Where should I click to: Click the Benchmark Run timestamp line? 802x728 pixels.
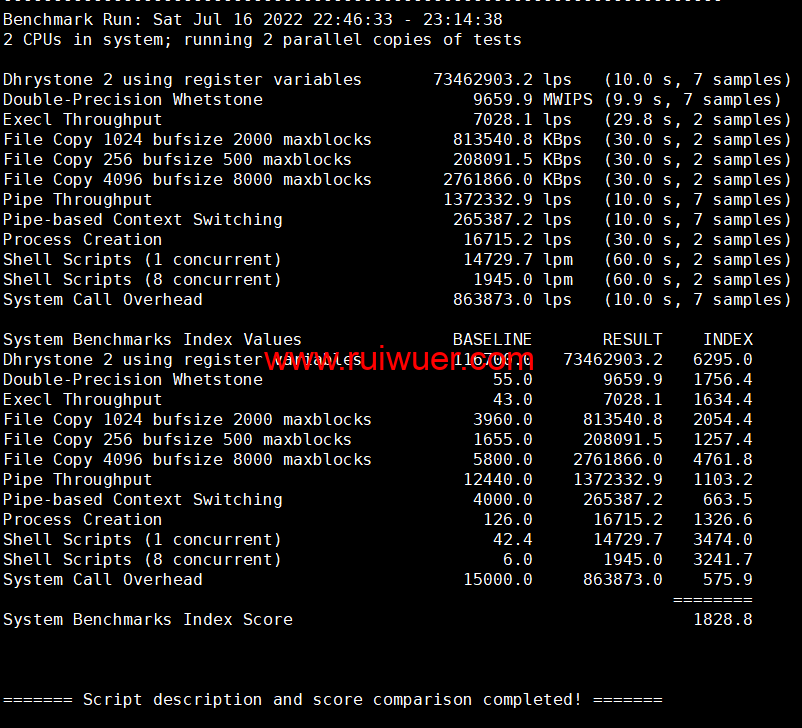(x=252, y=20)
